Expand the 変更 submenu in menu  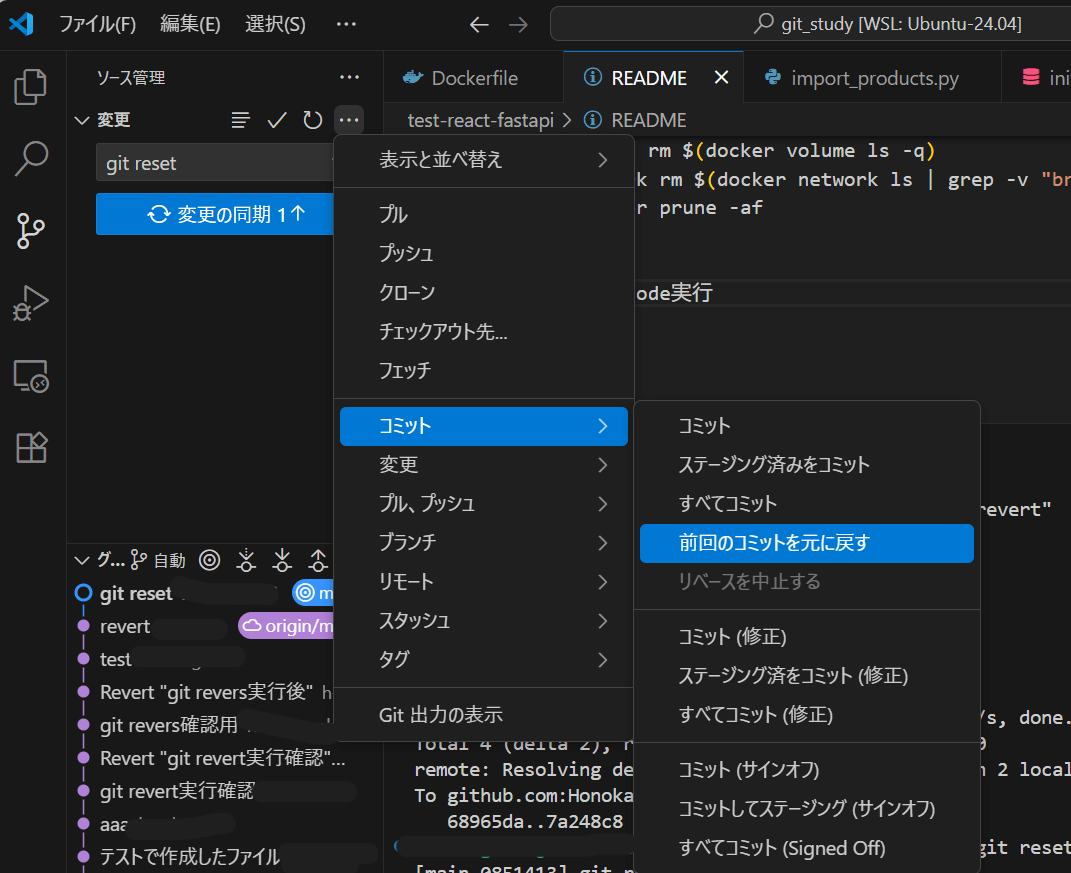484,465
